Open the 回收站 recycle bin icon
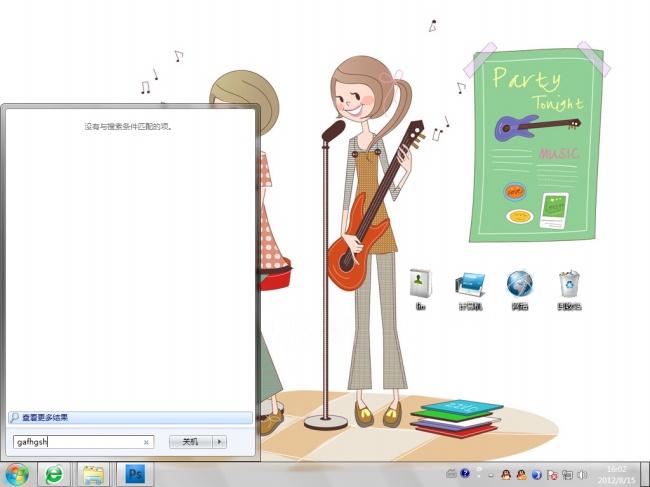Screen dimensions: 650x487 (x=569, y=289)
